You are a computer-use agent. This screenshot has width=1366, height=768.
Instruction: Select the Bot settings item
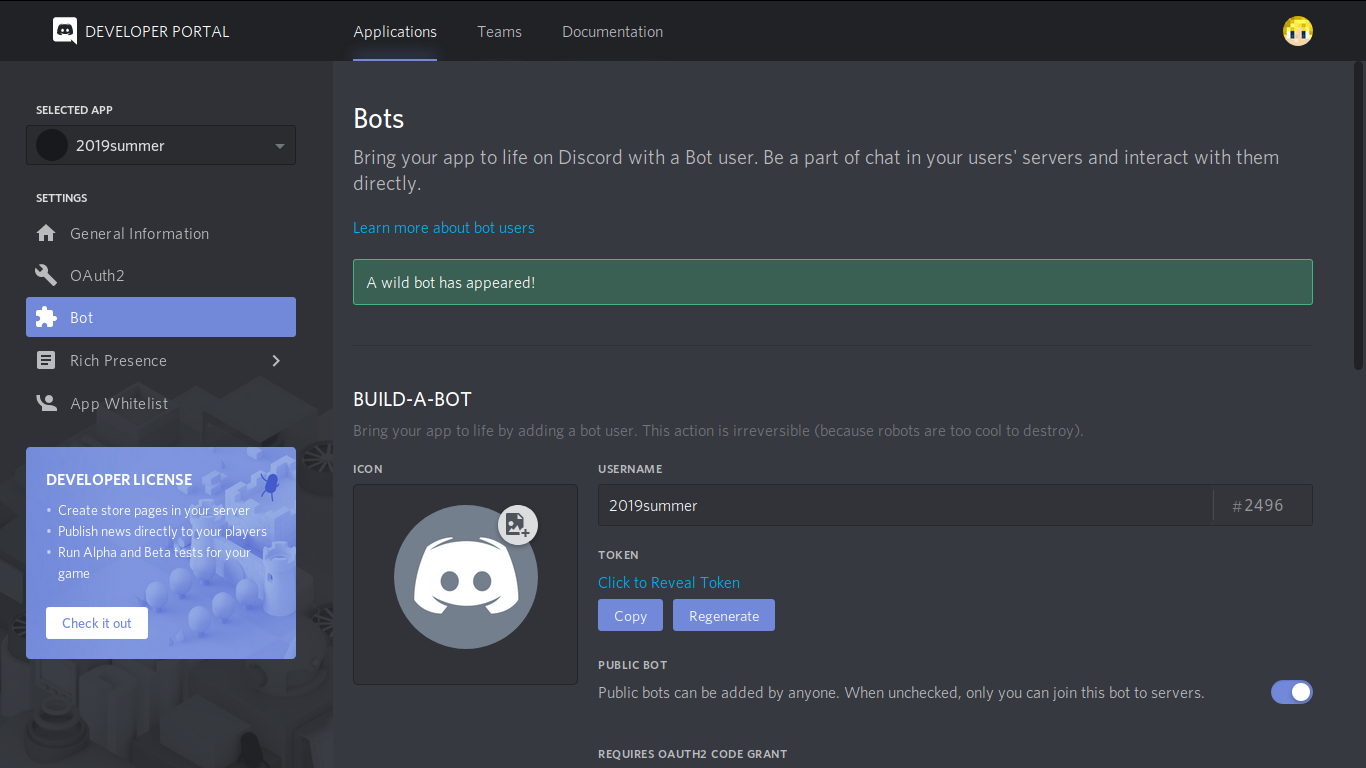(x=161, y=317)
